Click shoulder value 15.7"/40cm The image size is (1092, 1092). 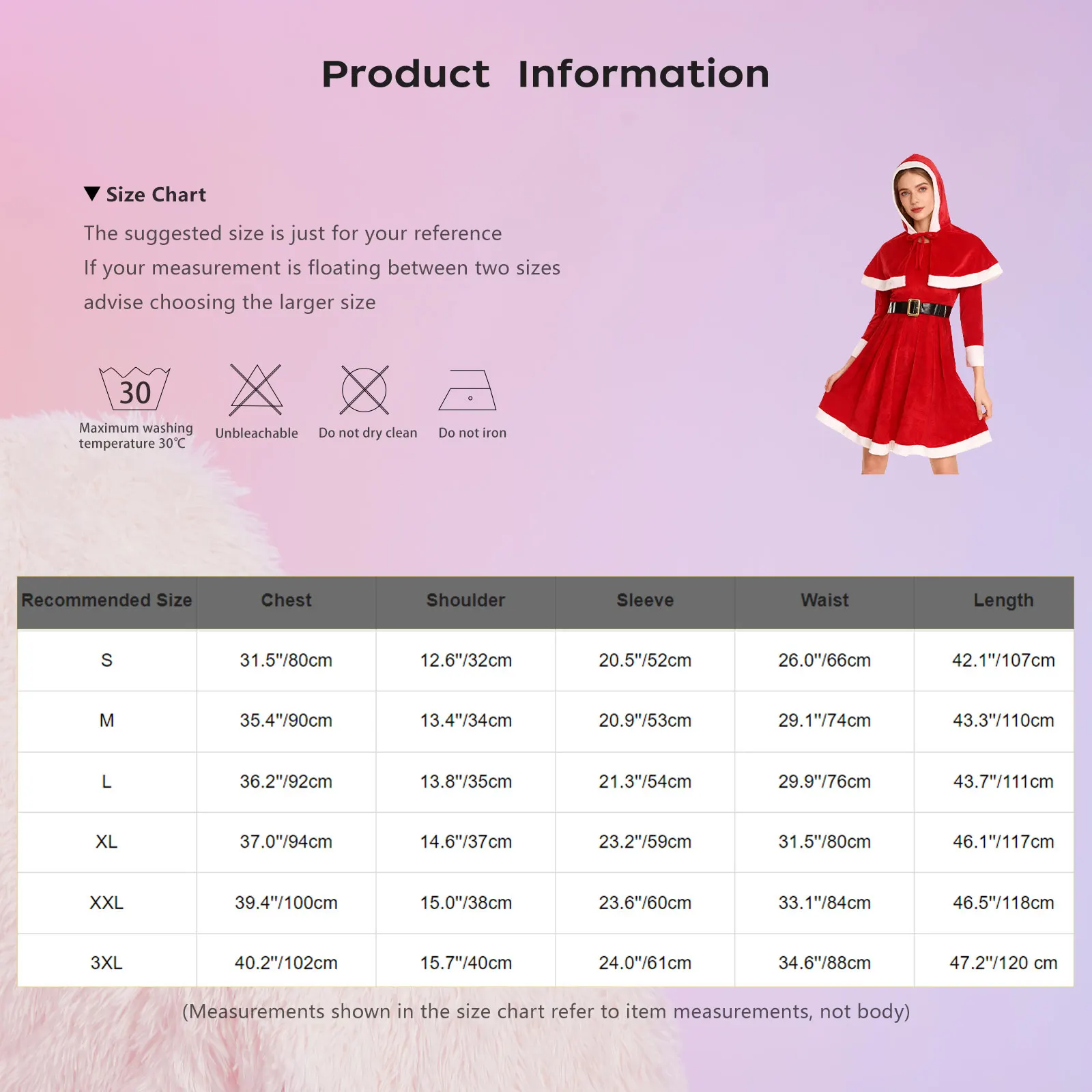[465, 962]
